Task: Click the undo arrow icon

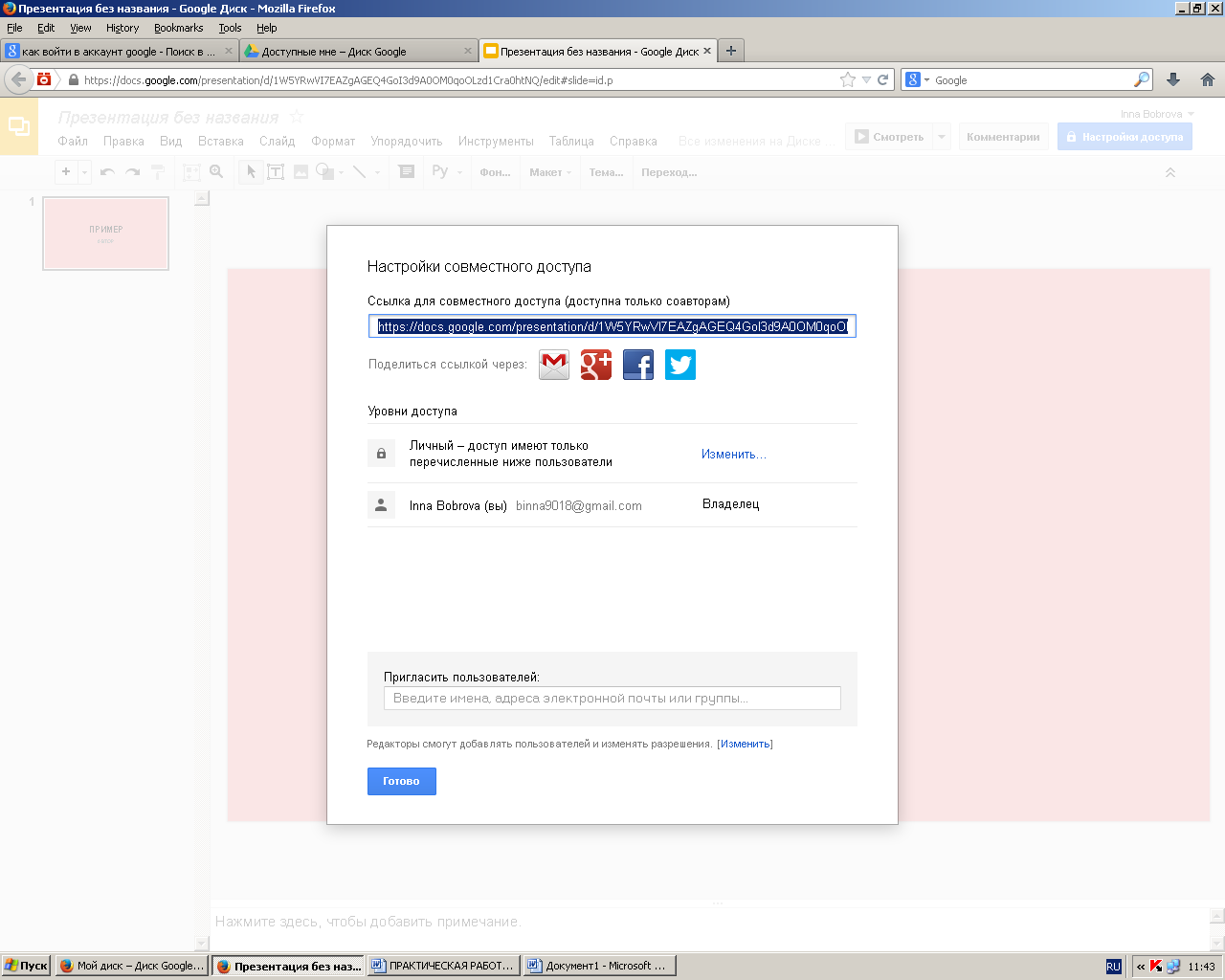Action: click(x=107, y=172)
